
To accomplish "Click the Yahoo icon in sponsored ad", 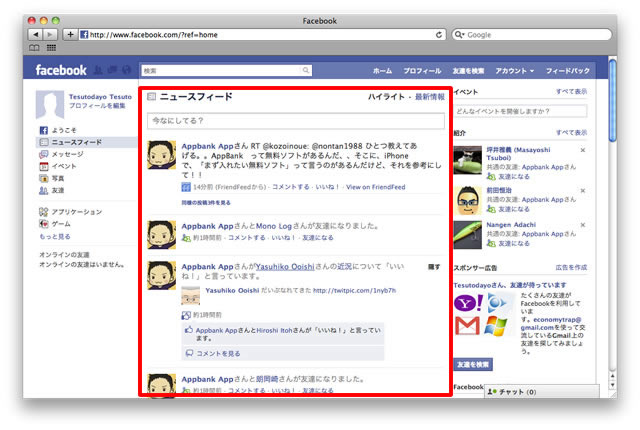I will click(468, 303).
